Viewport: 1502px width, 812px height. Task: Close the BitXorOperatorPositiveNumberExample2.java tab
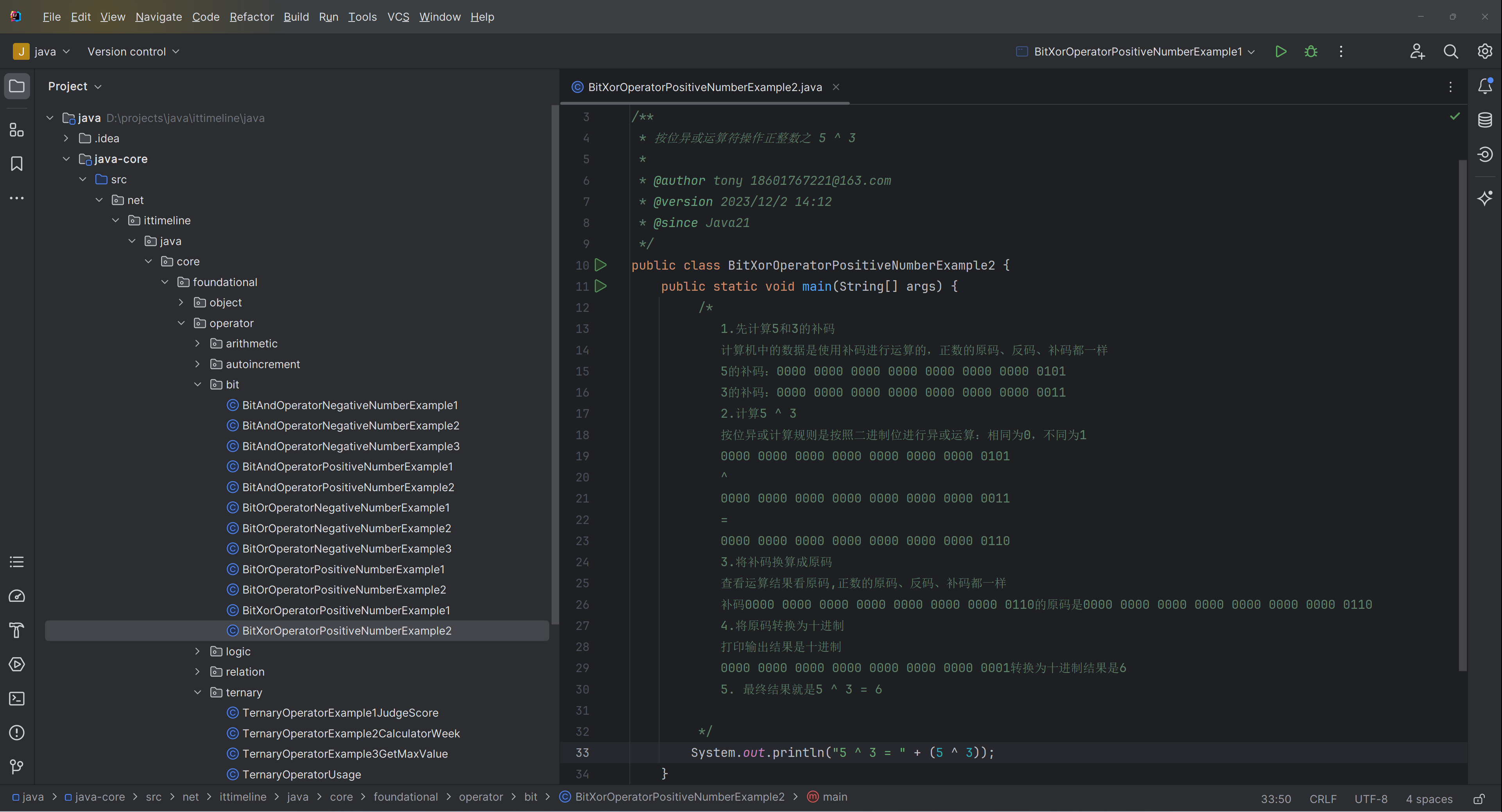835,87
